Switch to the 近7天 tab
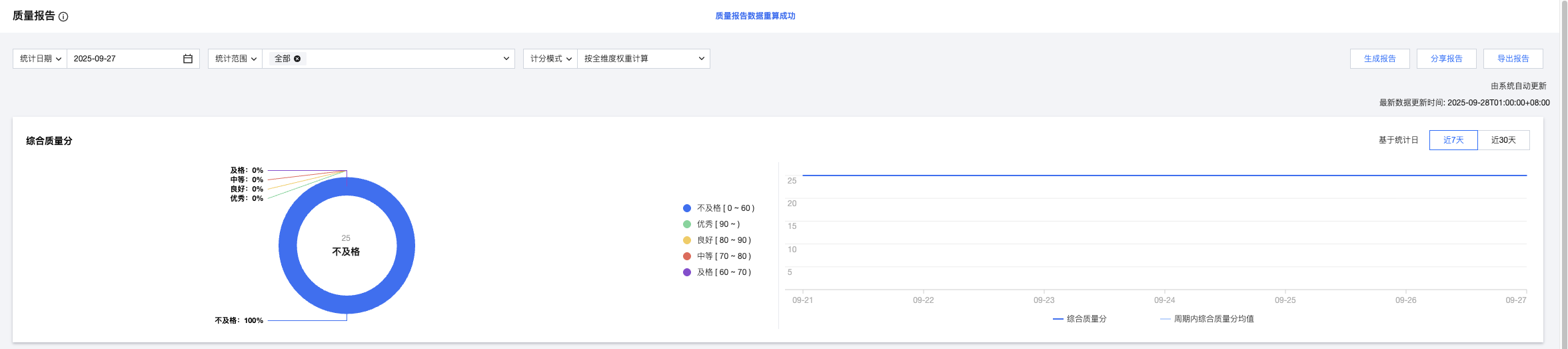1568x349 pixels. coord(1453,140)
